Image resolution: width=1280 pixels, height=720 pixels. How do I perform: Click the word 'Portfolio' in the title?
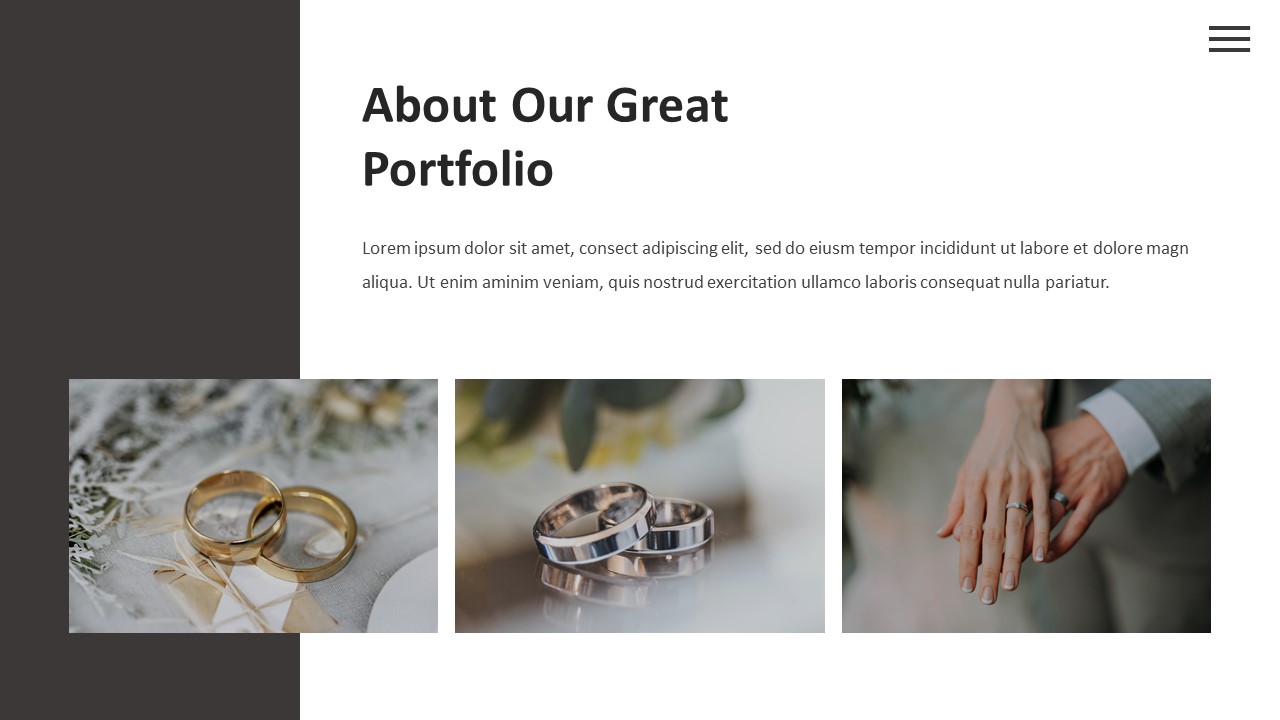(x=457, y=169)
